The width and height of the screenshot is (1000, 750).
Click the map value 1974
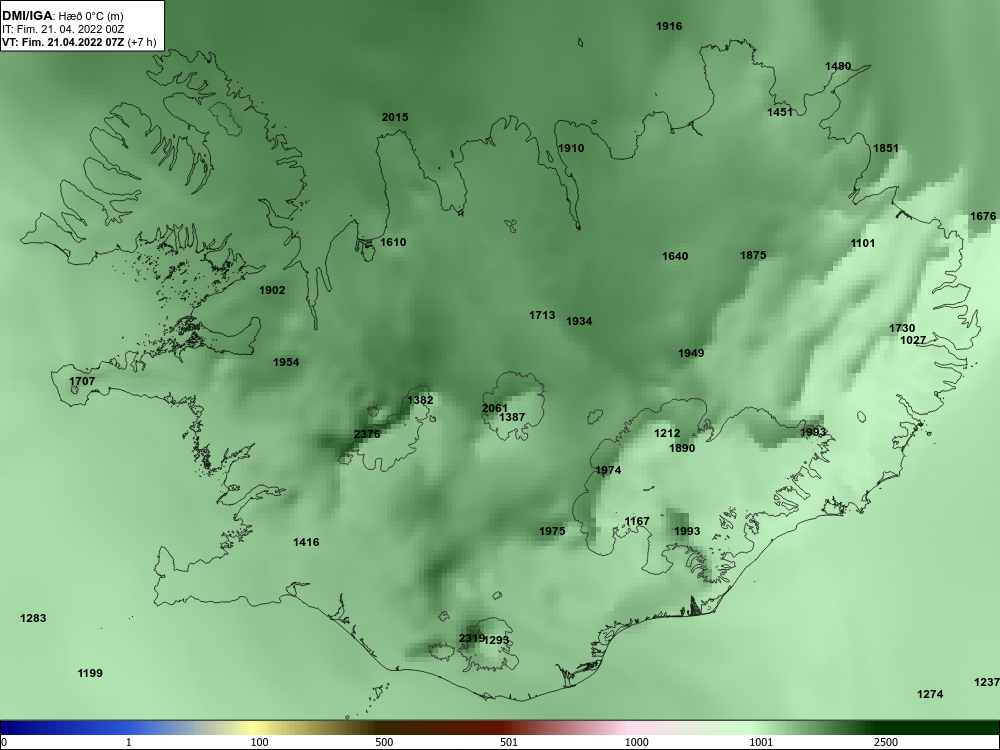click(x=608, y=470)
